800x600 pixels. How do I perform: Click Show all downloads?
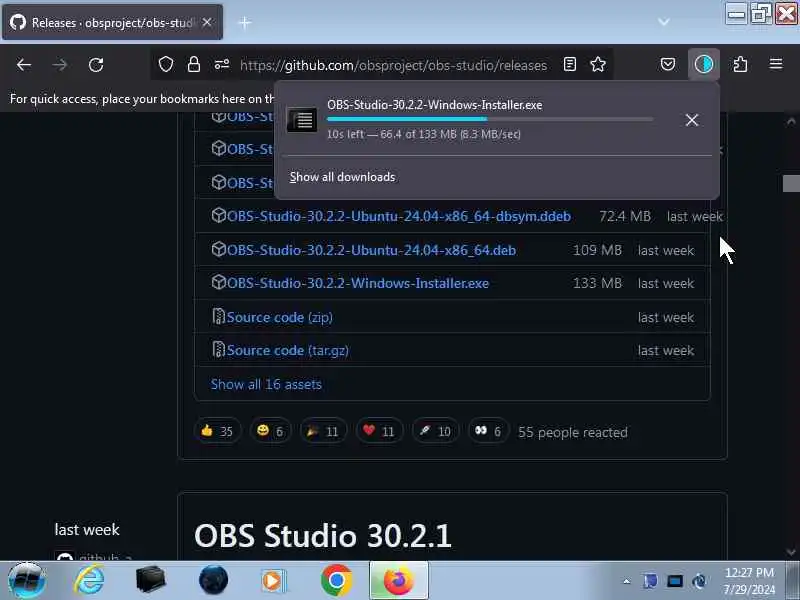point(342,177)
